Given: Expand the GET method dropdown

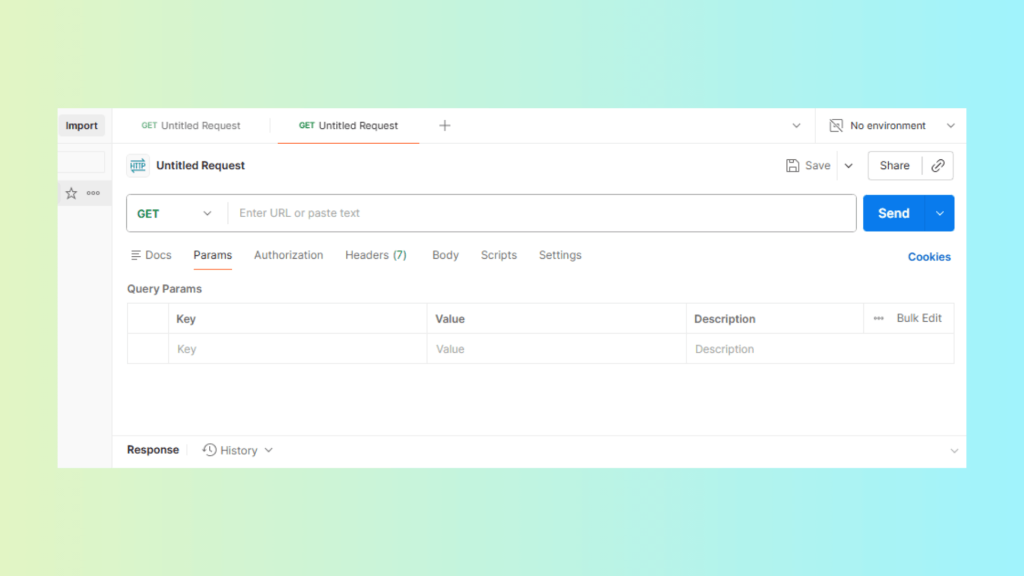Looking at the screenshot, I should [177, 213].
